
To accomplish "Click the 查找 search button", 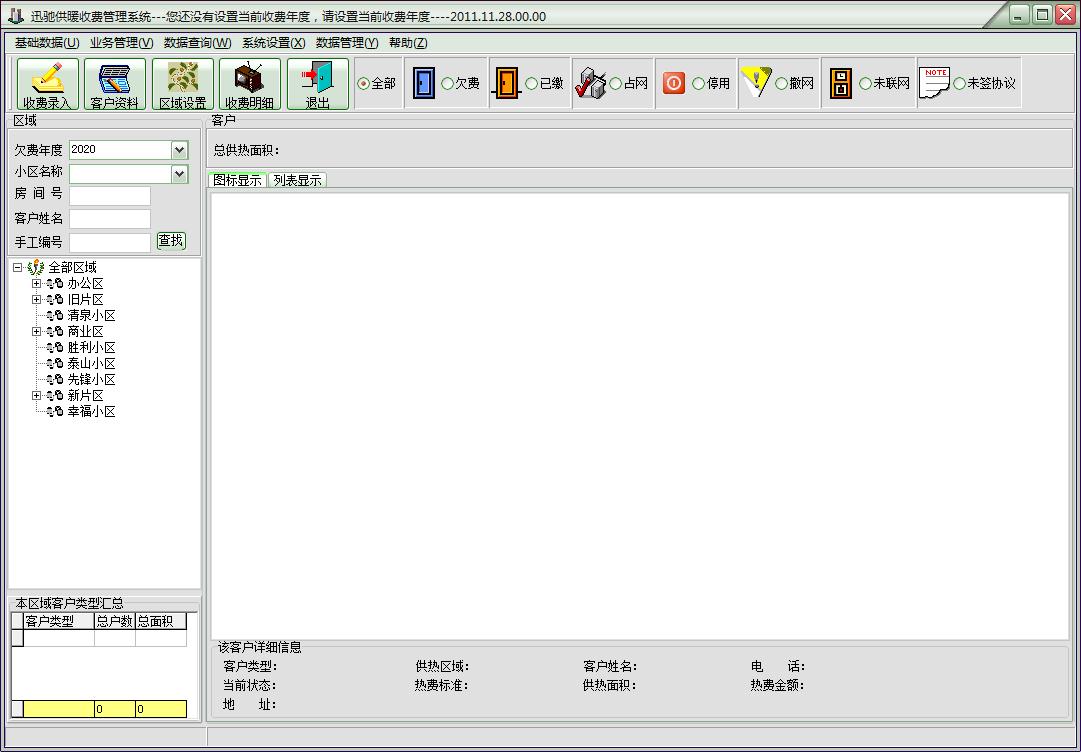I will pos(171,241).
